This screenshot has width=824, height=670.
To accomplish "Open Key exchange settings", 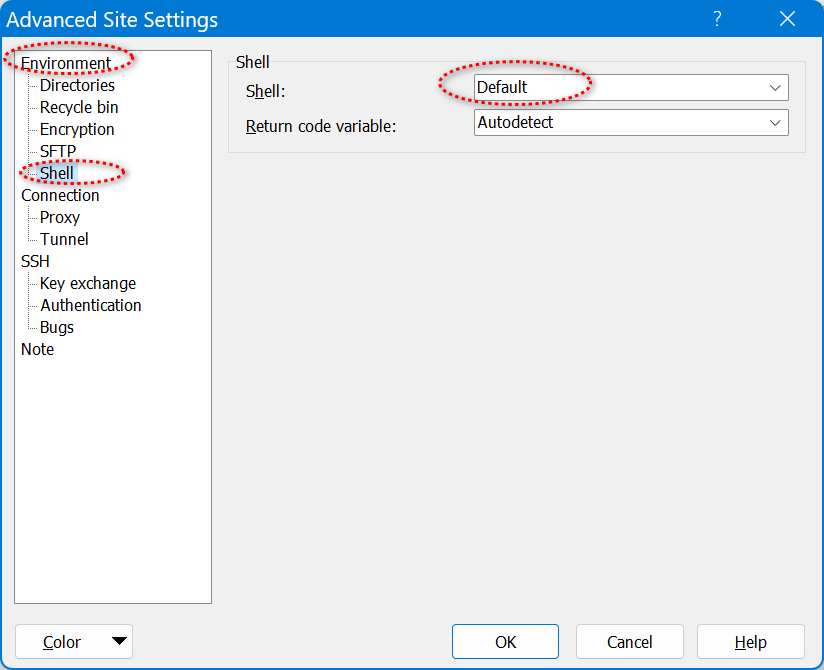I will 88,283.
